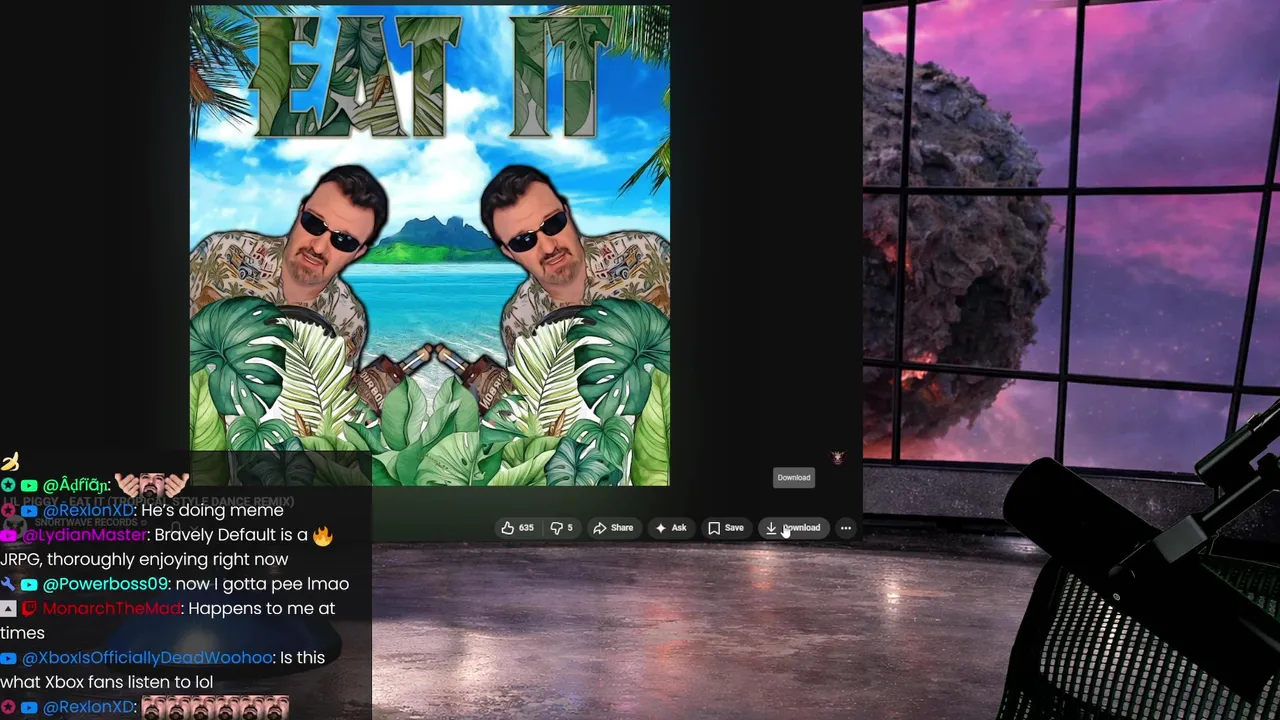
Task: Click 'what Xbox fans listen to lol' text
Action: coord(107,682)
